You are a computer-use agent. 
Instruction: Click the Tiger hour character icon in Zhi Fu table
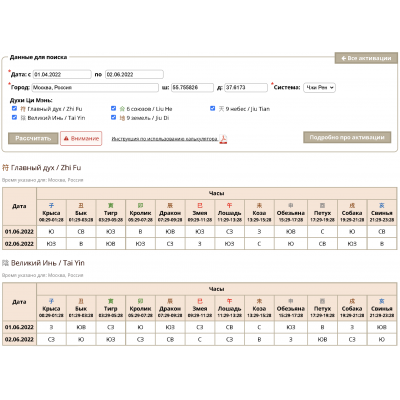click(x=111, y=205)
